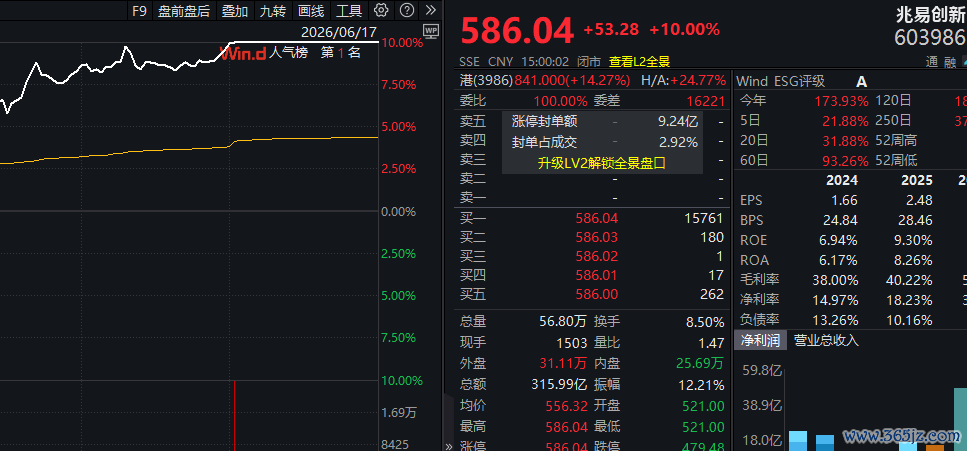Open the 叠加 overlay option
Screen dimensions: 967x451
pos(234,10)
